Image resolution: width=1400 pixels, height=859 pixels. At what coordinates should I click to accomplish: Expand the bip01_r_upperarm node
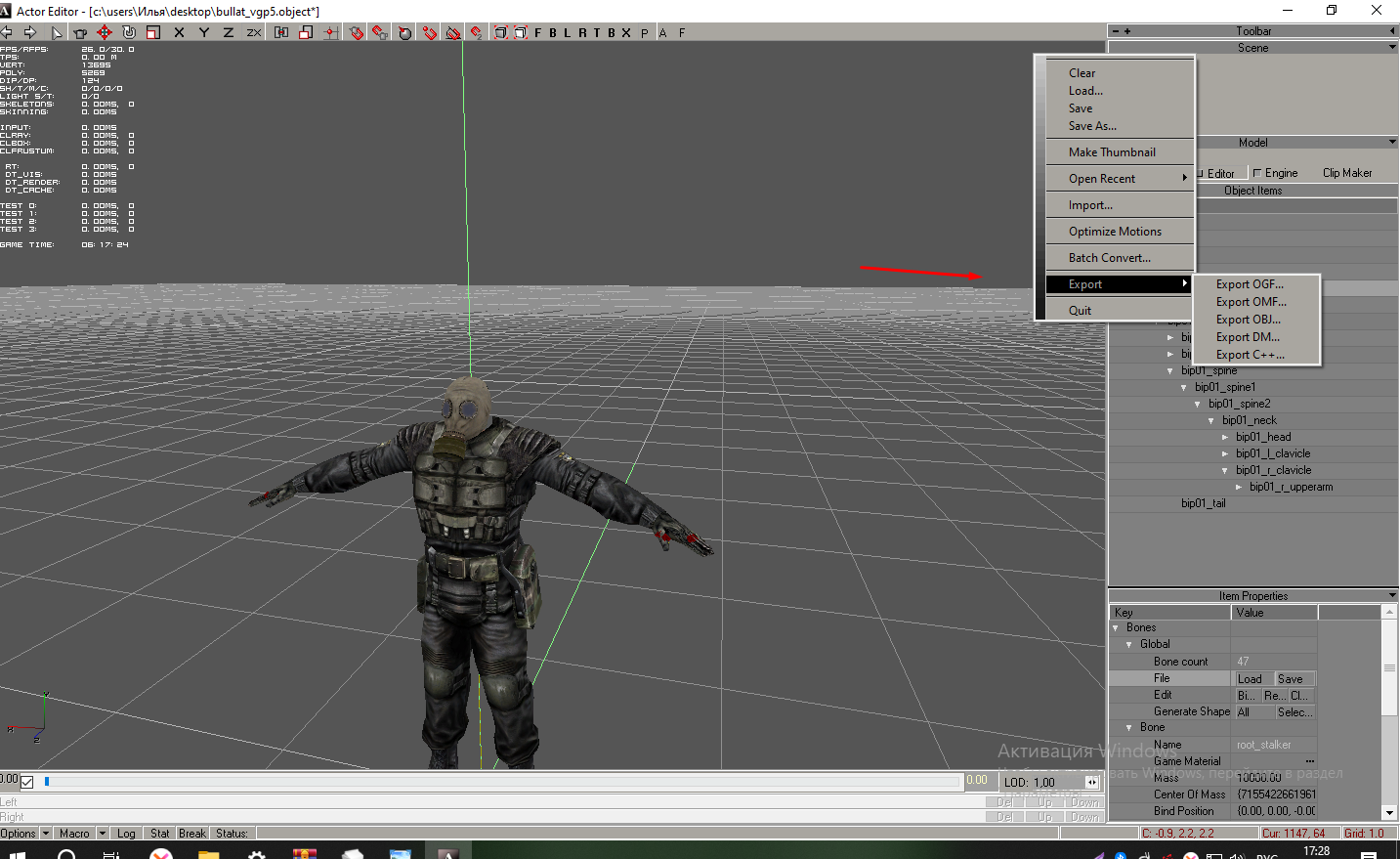[1239, 488]
